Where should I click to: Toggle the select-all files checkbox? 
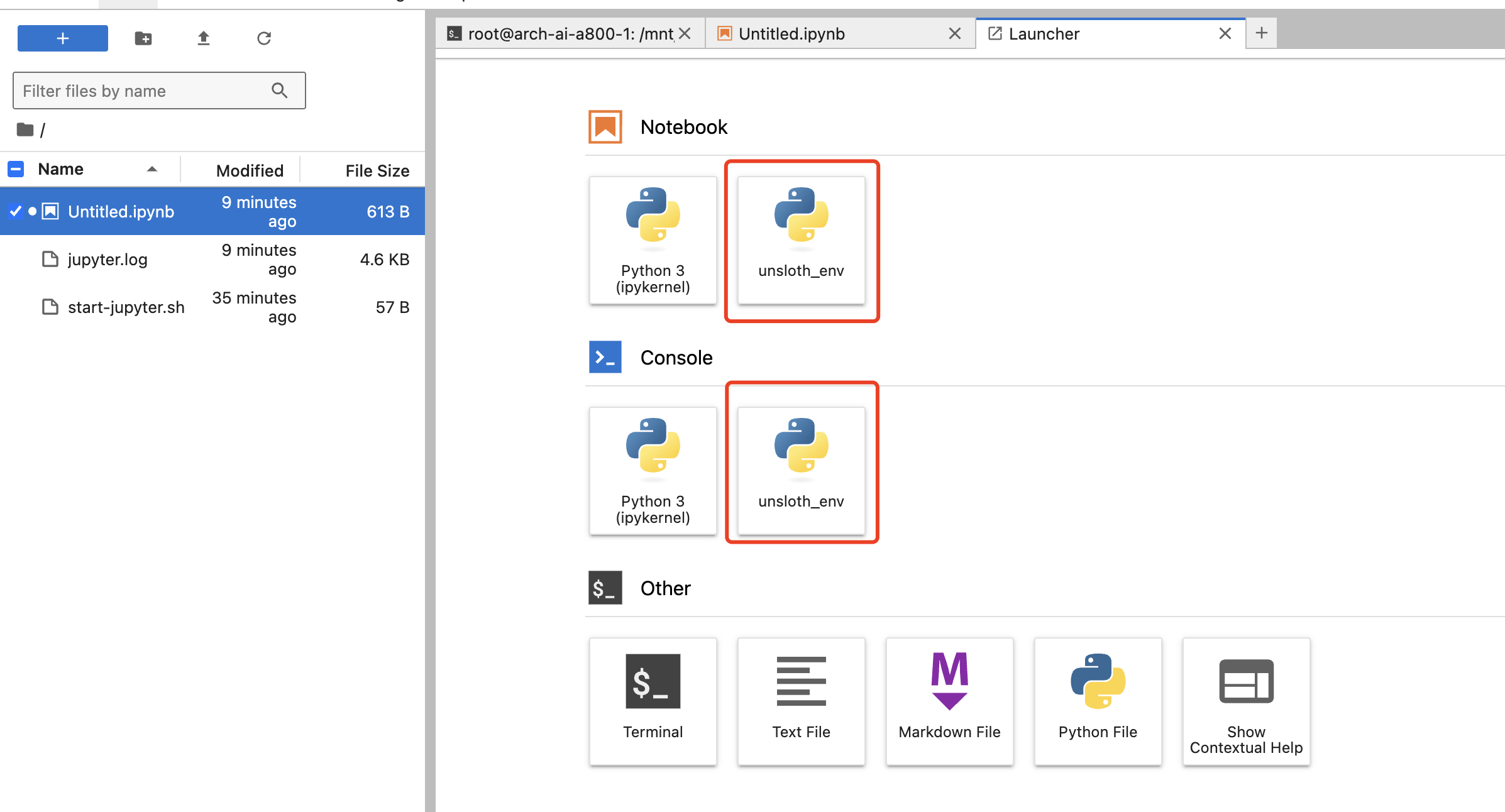pyautogui.click(x=16, y=169)
